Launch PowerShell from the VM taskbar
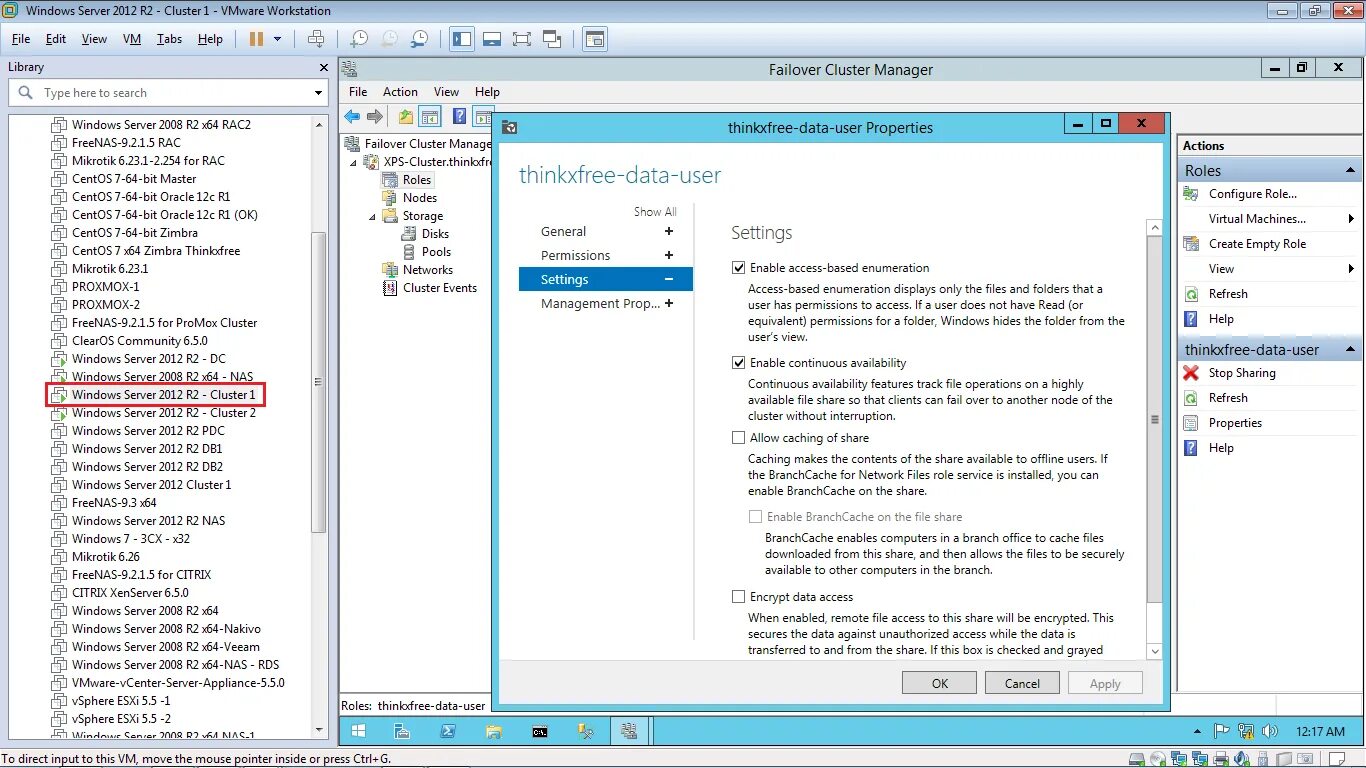The width and height of the screenshot is (1366, 768). (448, 732)
